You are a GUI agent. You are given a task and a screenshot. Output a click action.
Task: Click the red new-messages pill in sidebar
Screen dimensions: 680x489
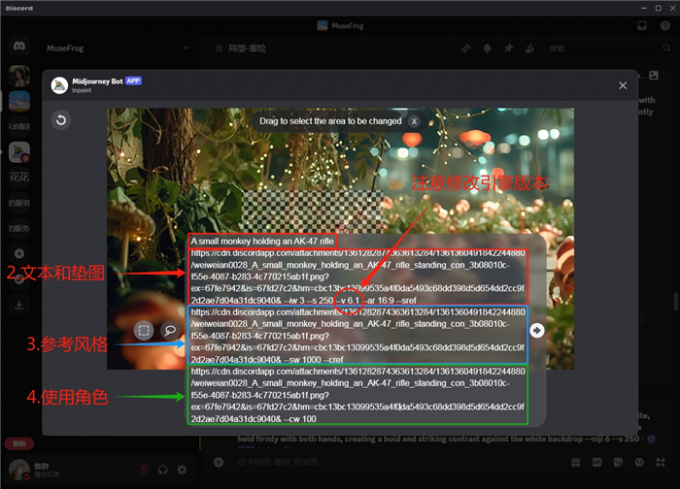tap(19, 443)
